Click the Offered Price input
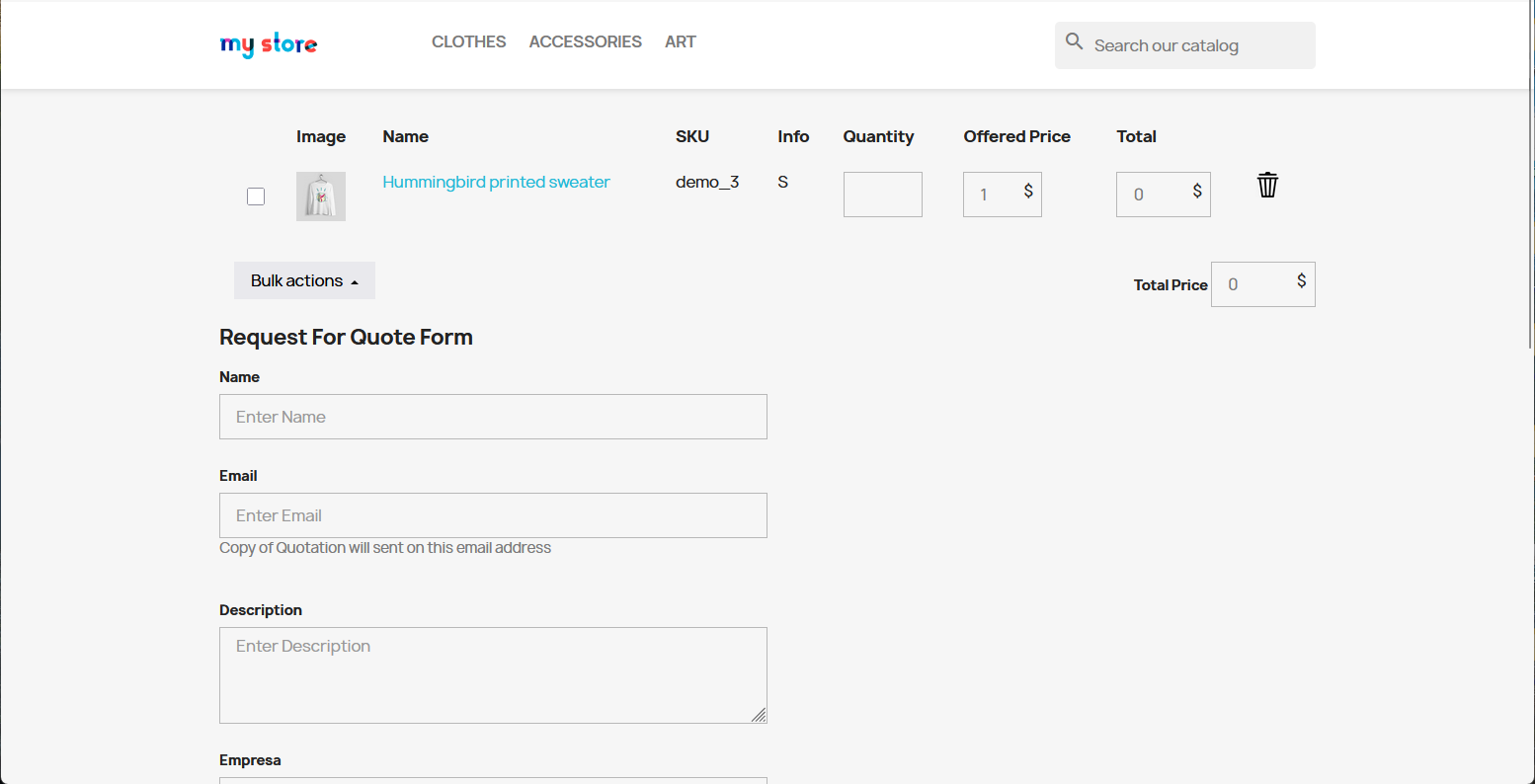The image size is (1535, 784). pos(992,195)
